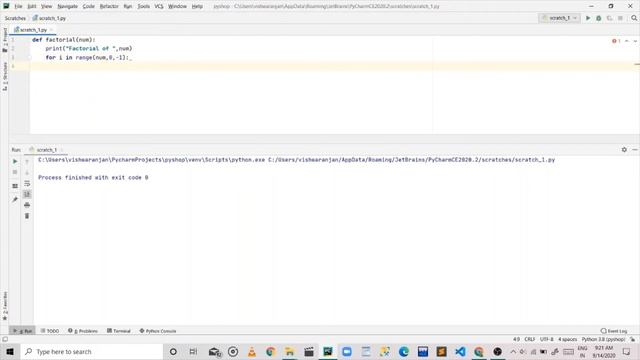
Task: Click the PyCharm icon in taskbar
Action: pyautogui.click(x=328, y=351)
